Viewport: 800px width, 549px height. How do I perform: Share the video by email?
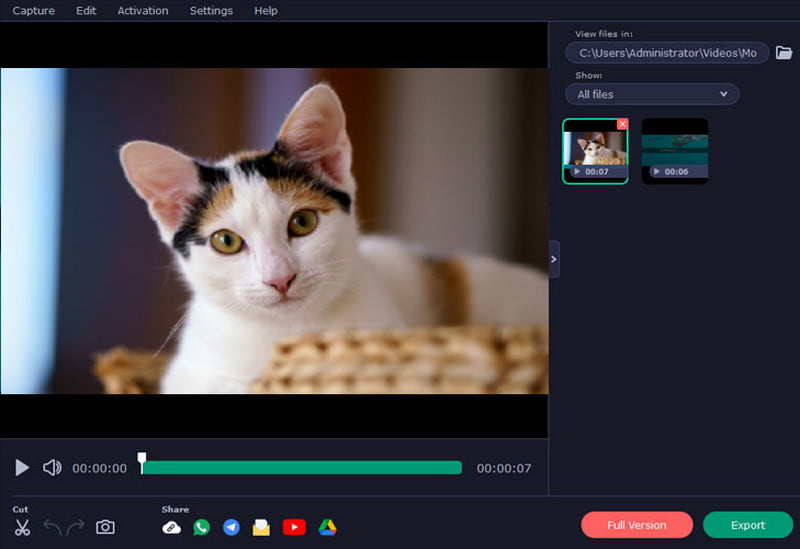[261, 527]
